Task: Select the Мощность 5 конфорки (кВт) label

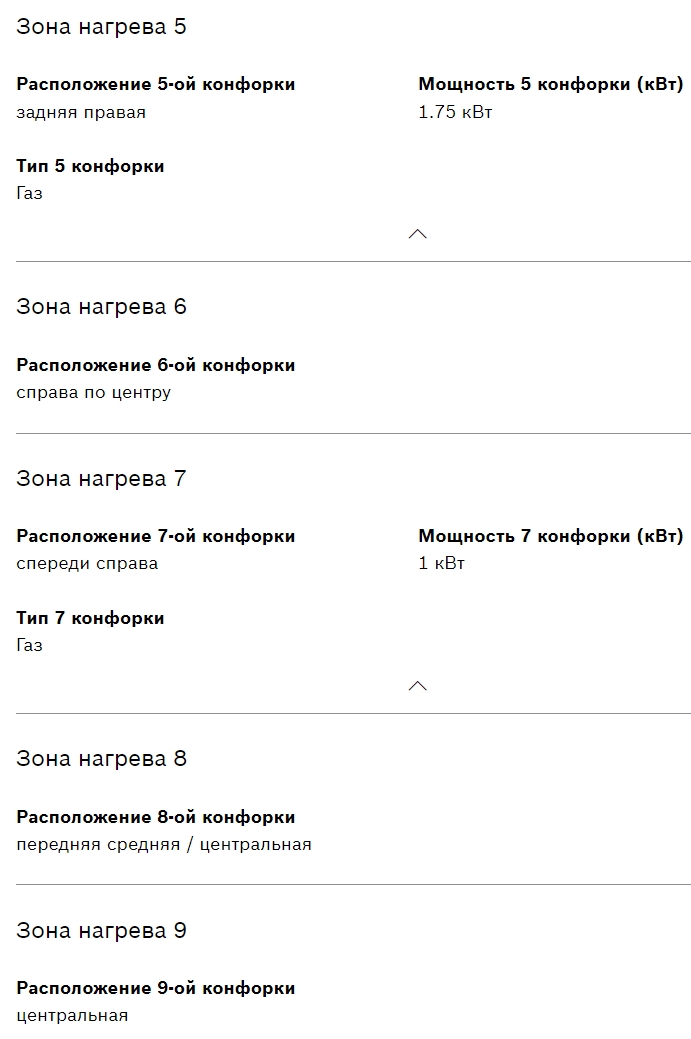Action: coord(550,85)
